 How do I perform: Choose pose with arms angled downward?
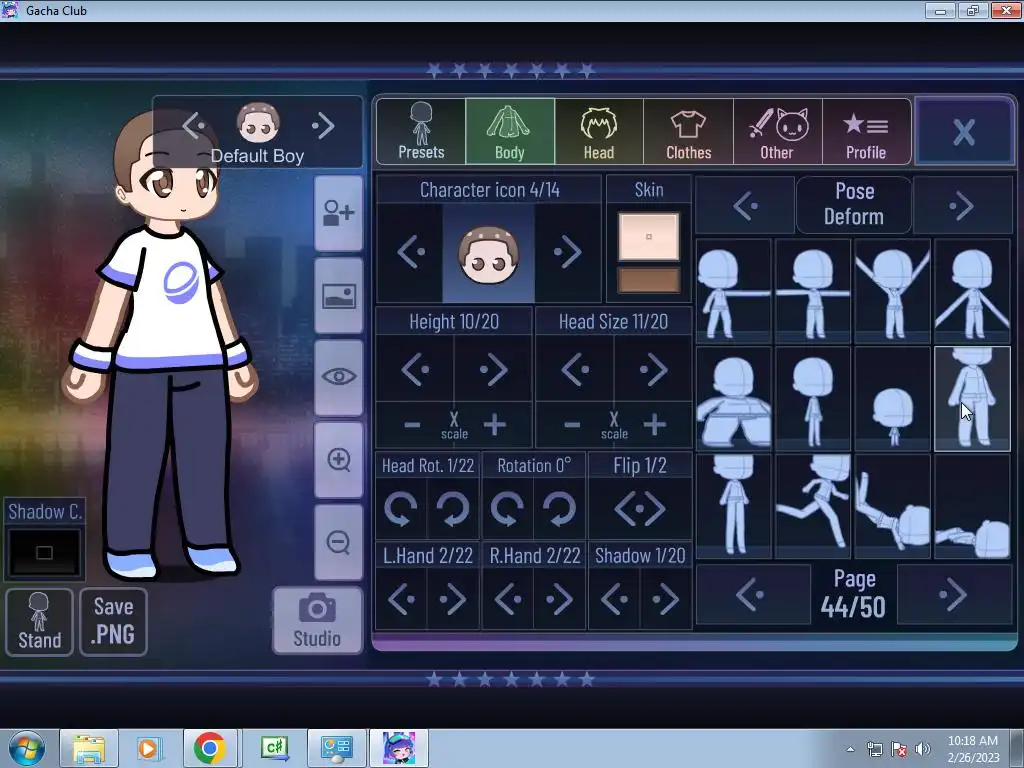tap(972, 291)
